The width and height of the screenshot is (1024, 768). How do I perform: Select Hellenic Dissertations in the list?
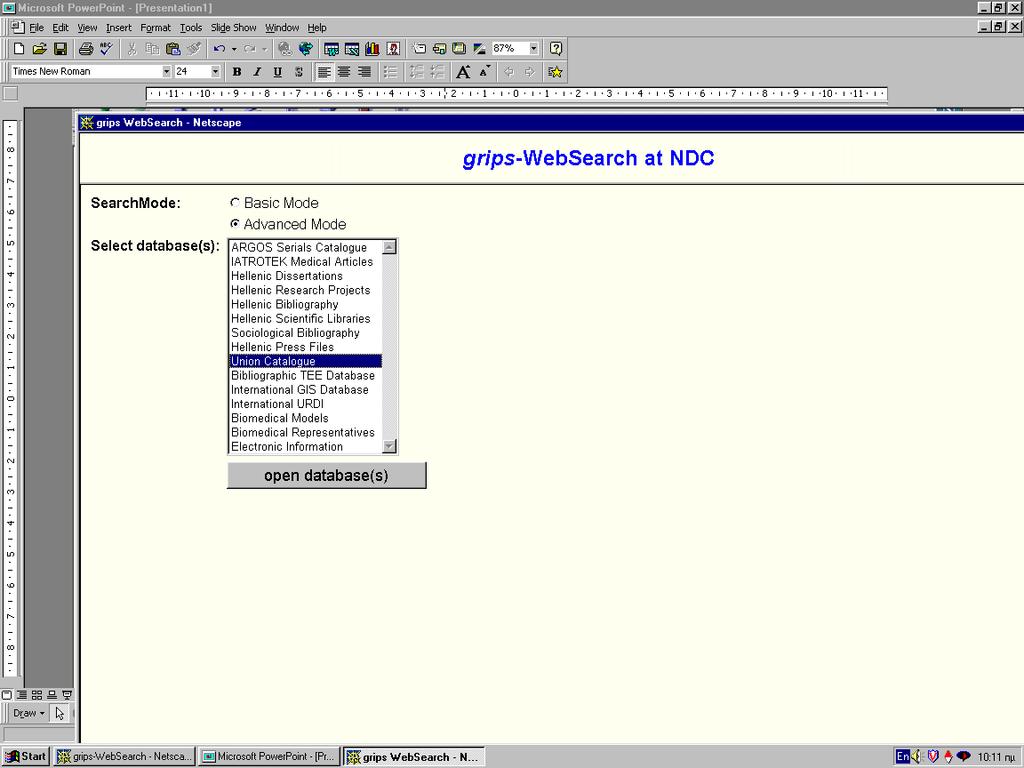click(306, 276)
